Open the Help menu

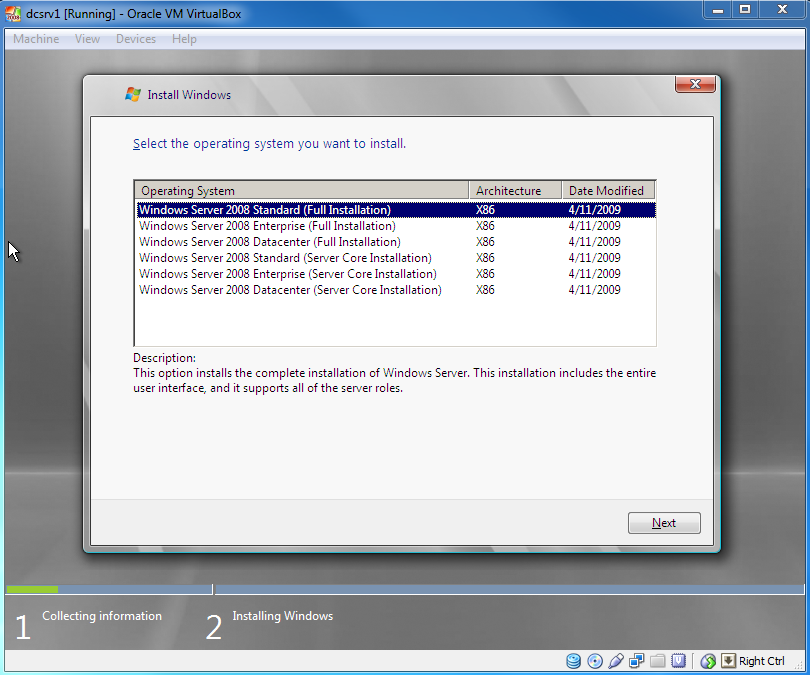click(183, 38)
